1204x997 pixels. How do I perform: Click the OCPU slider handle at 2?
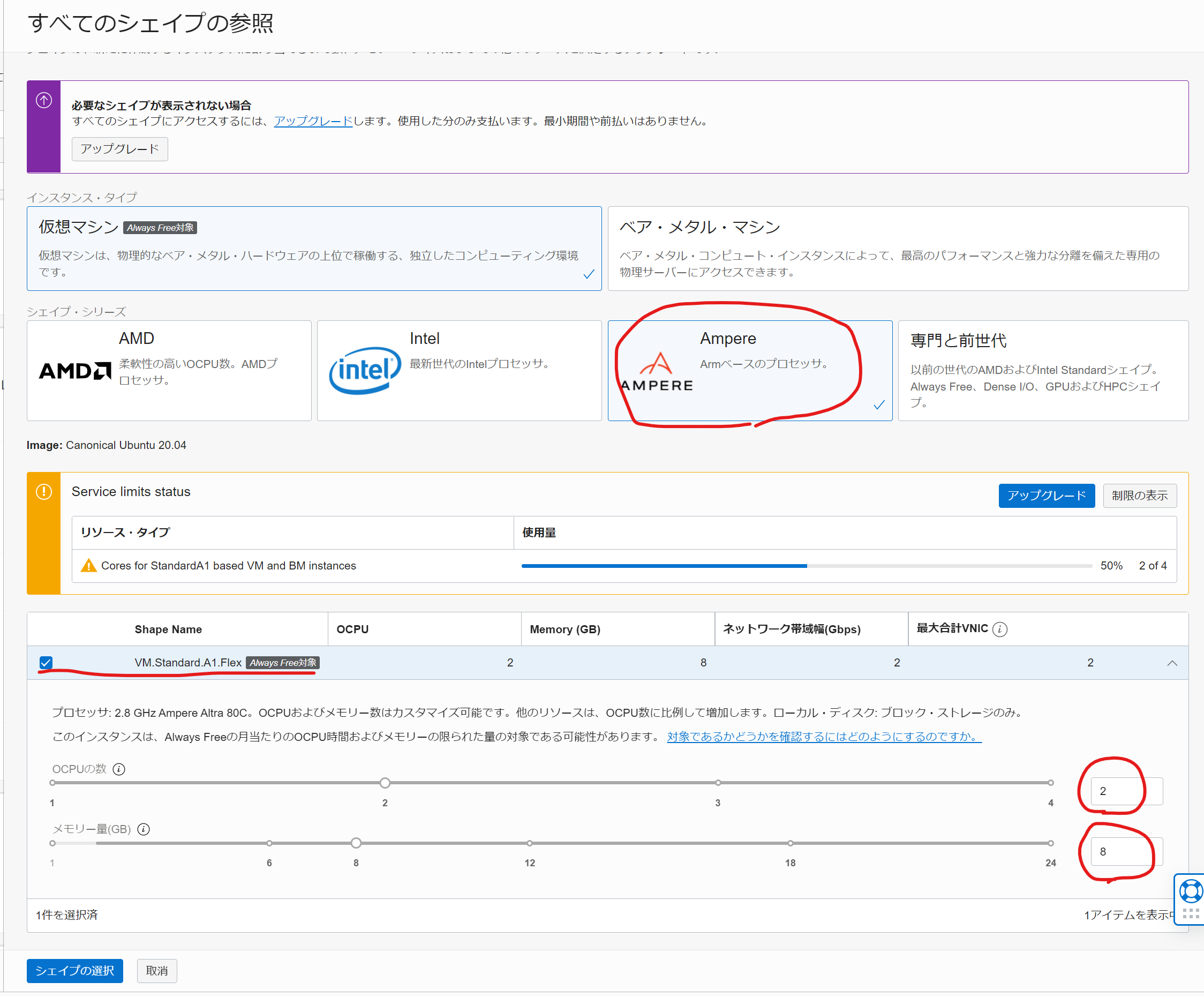pos(385,783)
